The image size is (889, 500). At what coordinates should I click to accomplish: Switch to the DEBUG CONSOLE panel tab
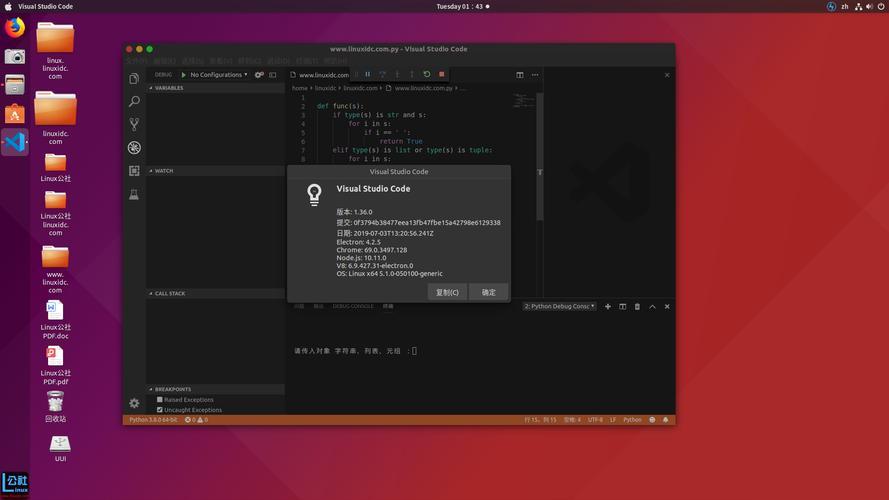pos(353,307)
